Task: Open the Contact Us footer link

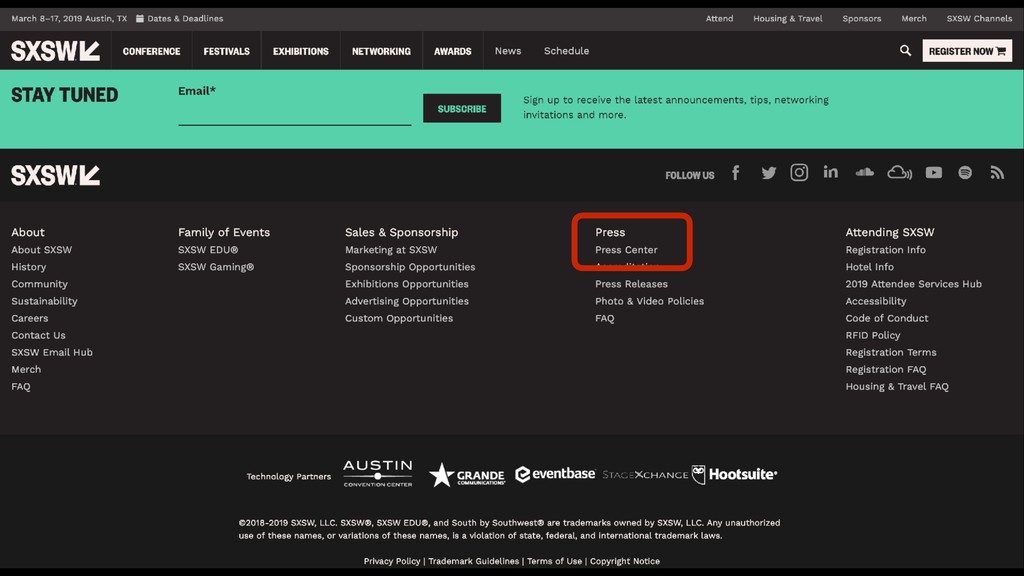Action: point(39,335)
